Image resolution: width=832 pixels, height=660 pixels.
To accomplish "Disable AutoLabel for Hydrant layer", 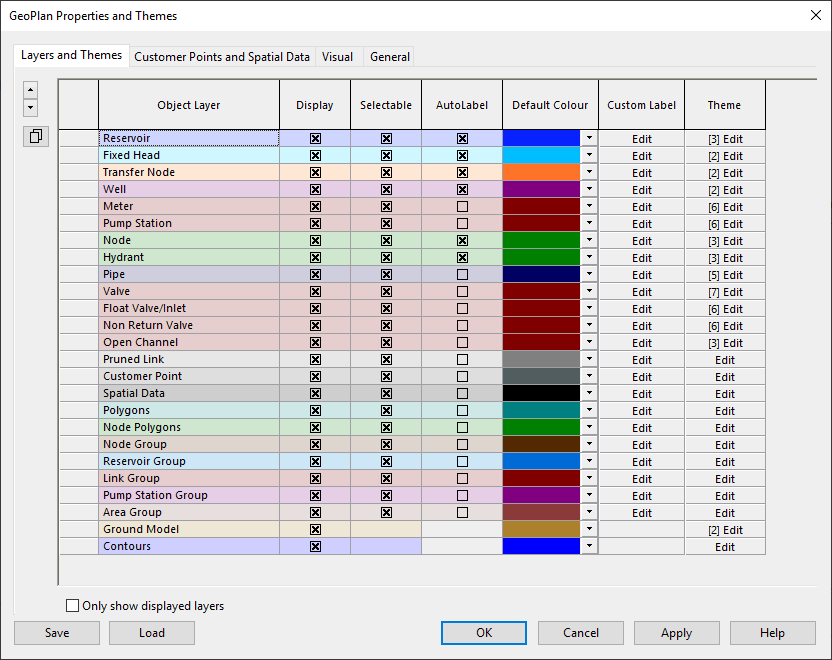I will coord(462,257).
